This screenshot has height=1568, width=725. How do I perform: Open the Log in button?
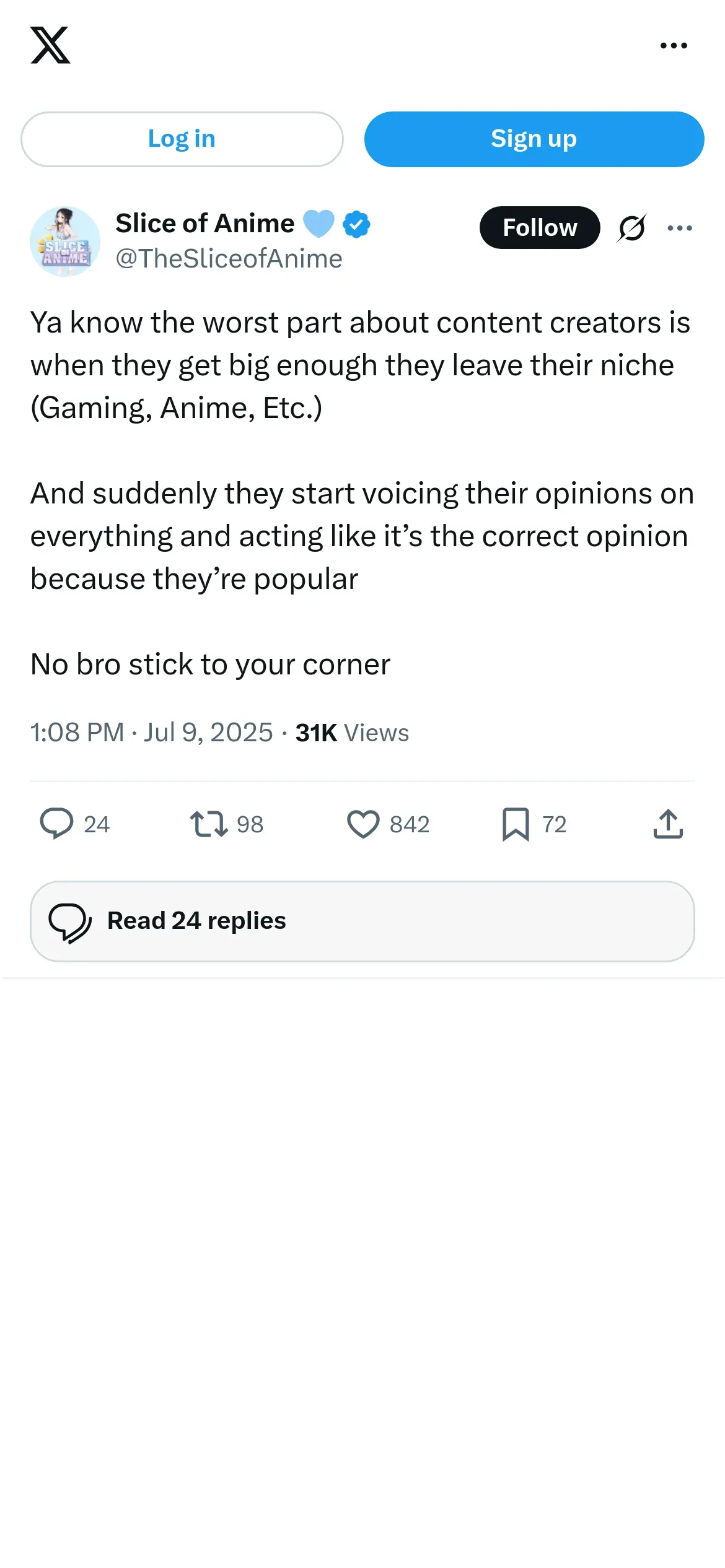[182, 139]
